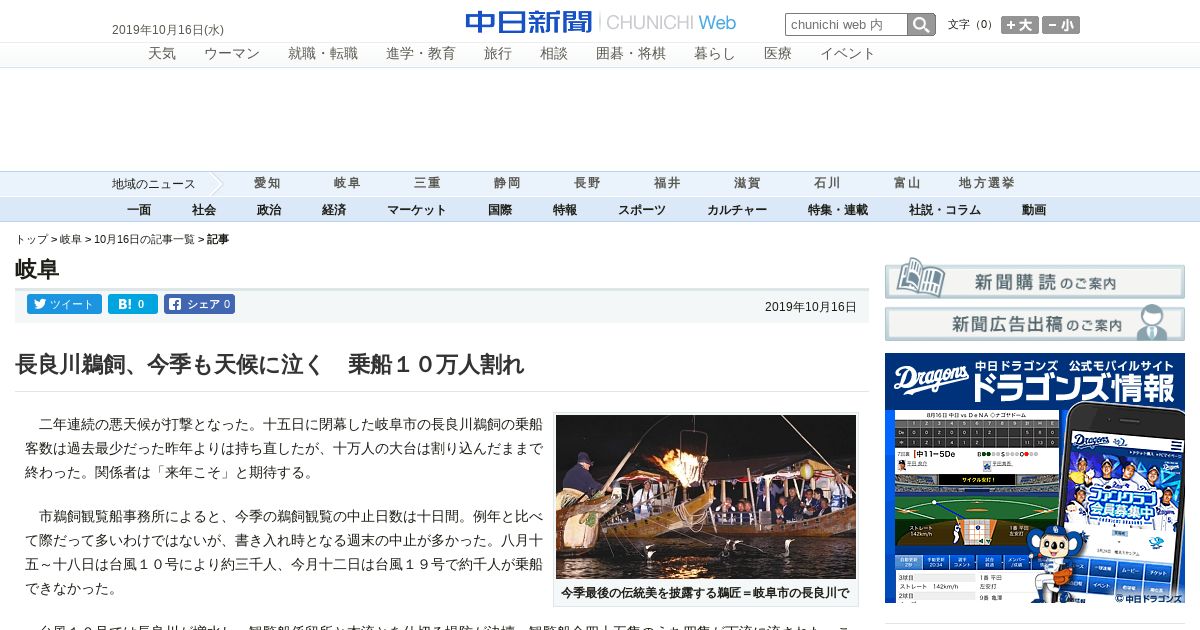Click the Twitter ツイート button

[64, 304]
